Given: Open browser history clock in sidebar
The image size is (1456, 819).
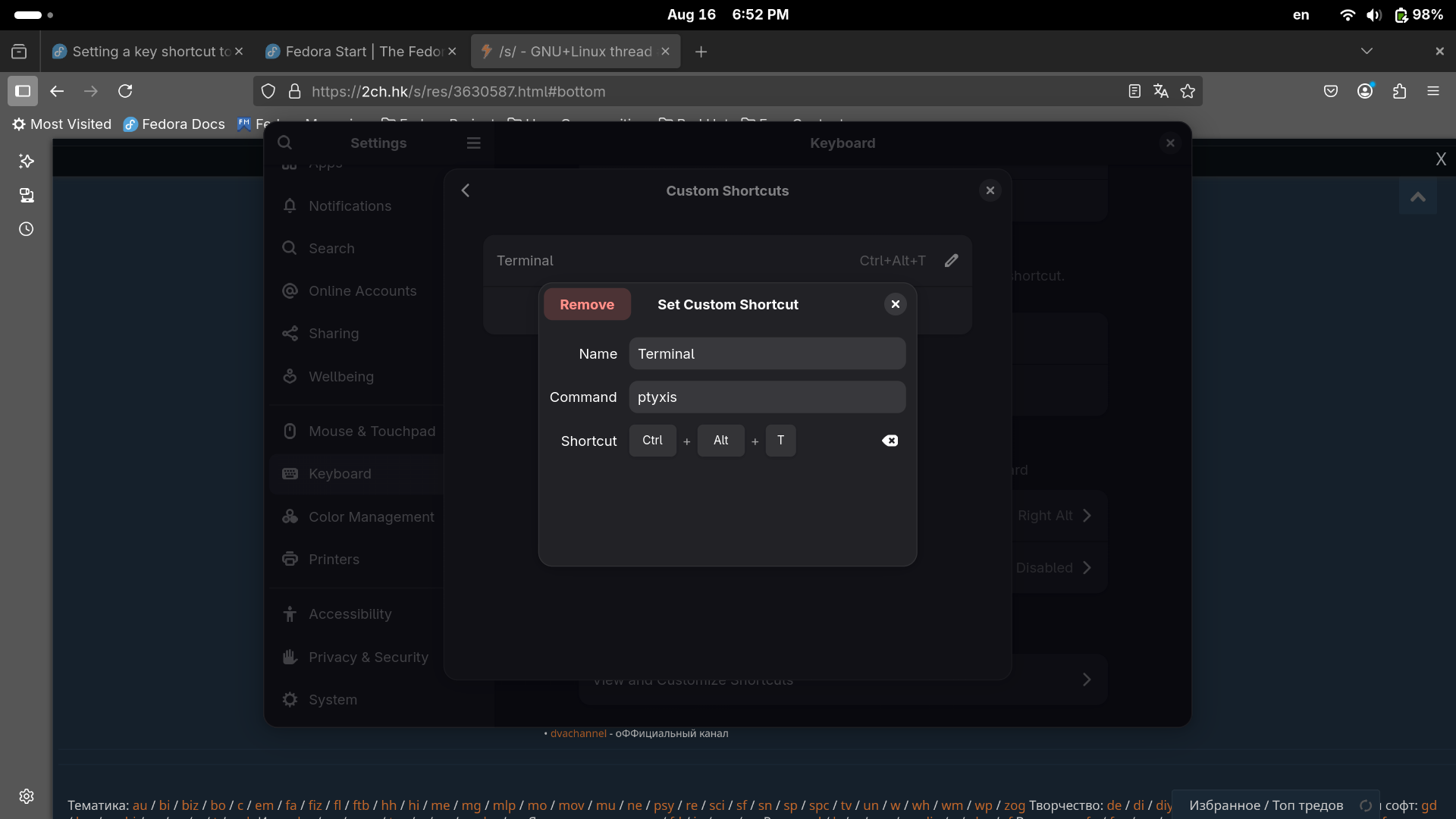Looking at the screenshot, I should tap(27, 229).
